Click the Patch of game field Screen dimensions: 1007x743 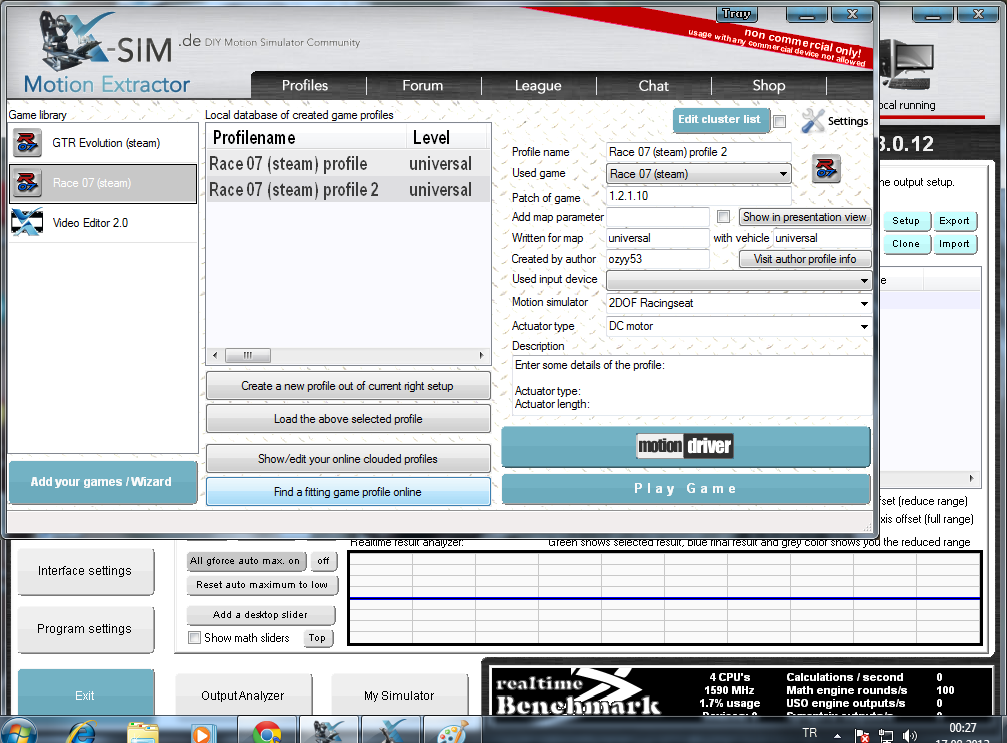click(x=698, y=196)
